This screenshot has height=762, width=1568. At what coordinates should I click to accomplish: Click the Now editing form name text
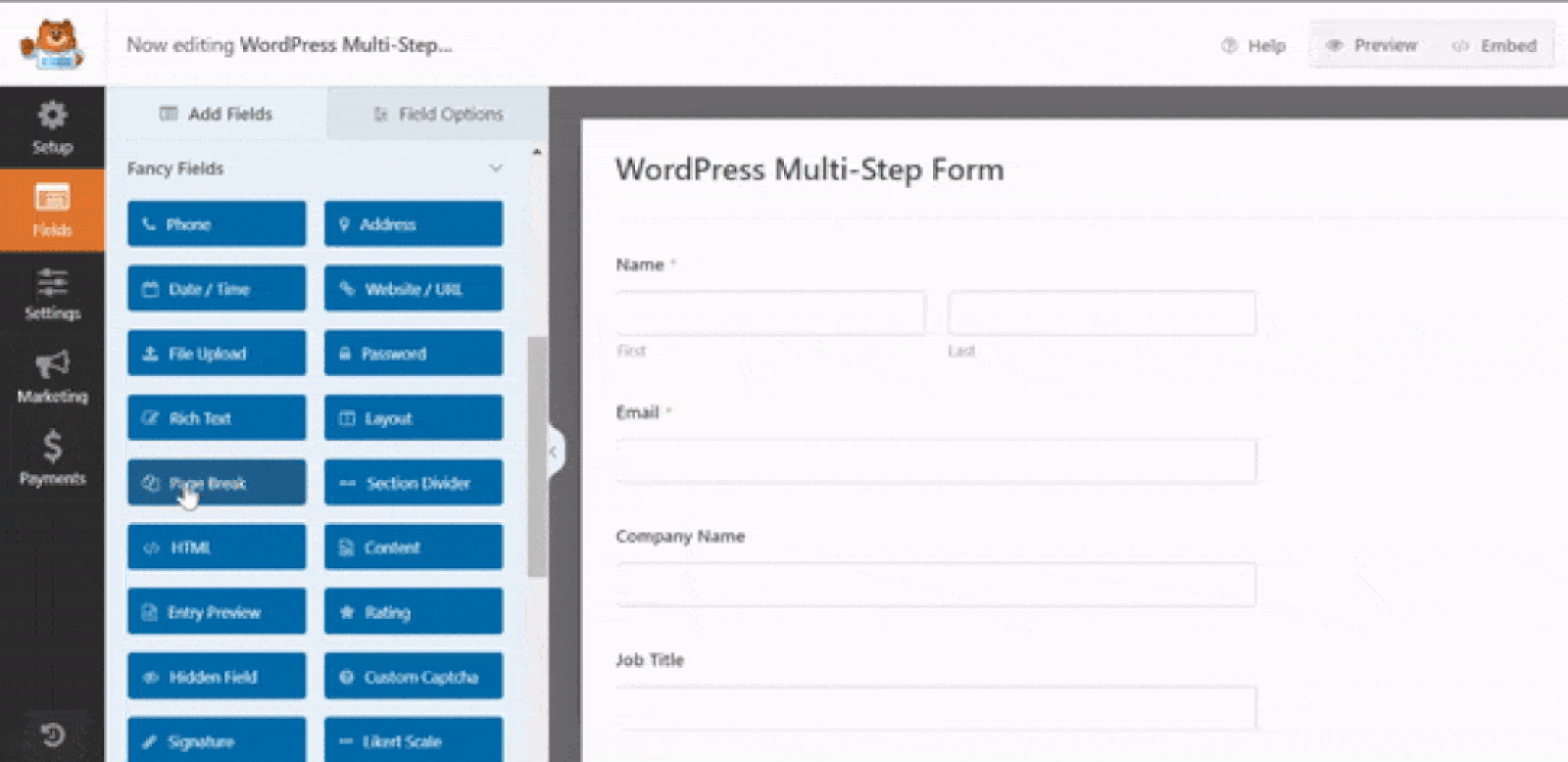pos(346,45)
